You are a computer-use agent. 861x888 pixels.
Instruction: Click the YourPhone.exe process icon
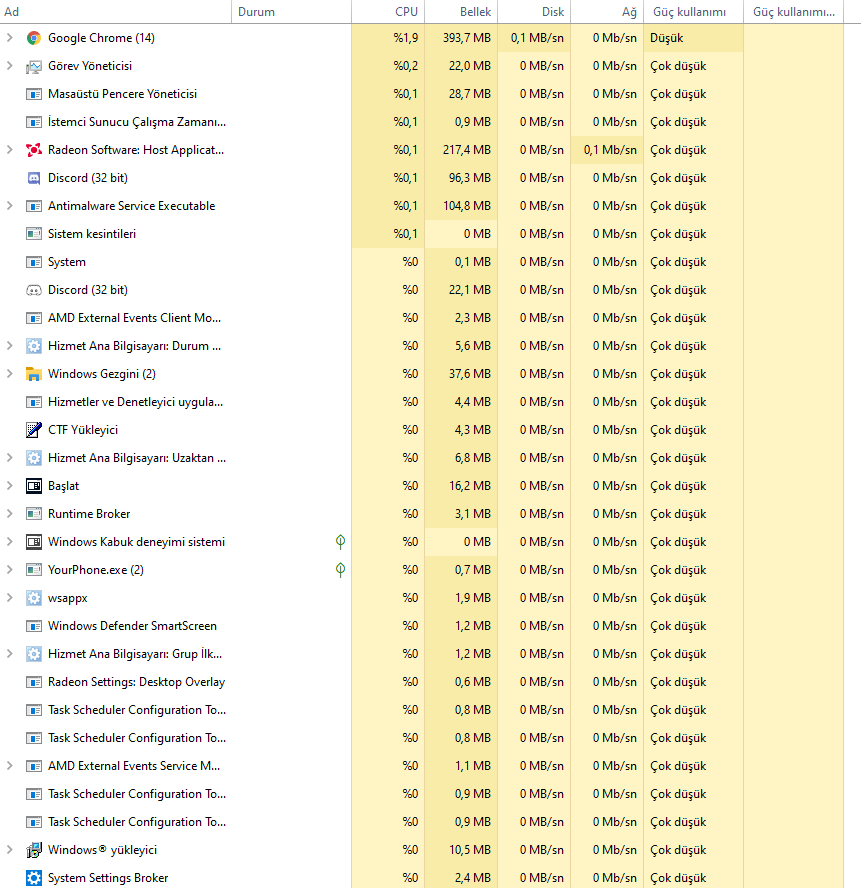34,570
